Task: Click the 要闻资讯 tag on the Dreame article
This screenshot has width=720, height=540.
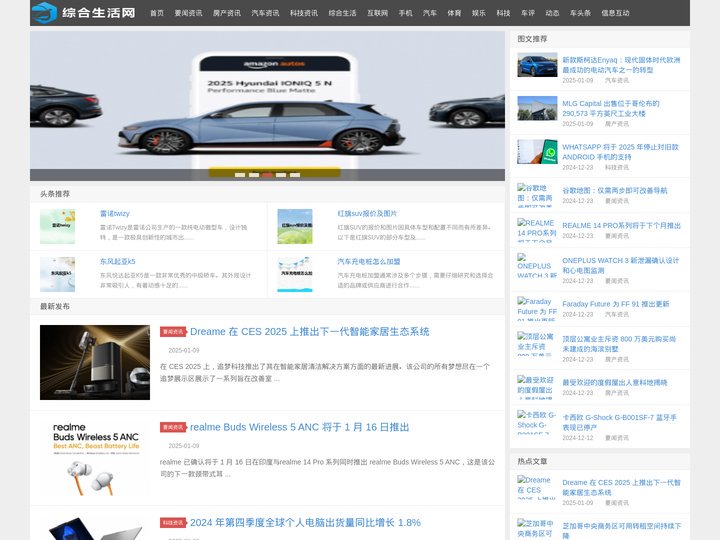Action: click(x=173, y=332)
